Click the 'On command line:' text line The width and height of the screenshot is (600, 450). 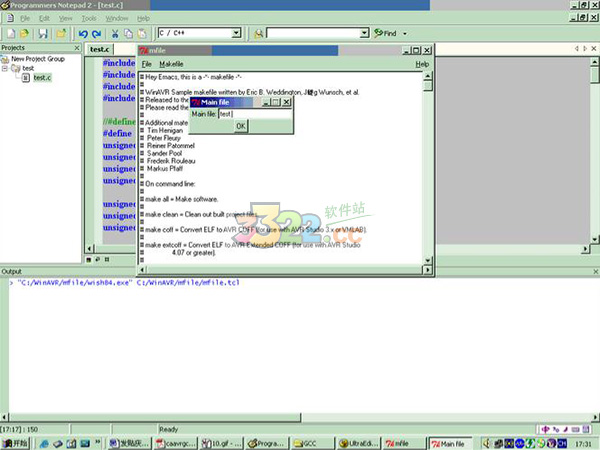coord(170,184)
